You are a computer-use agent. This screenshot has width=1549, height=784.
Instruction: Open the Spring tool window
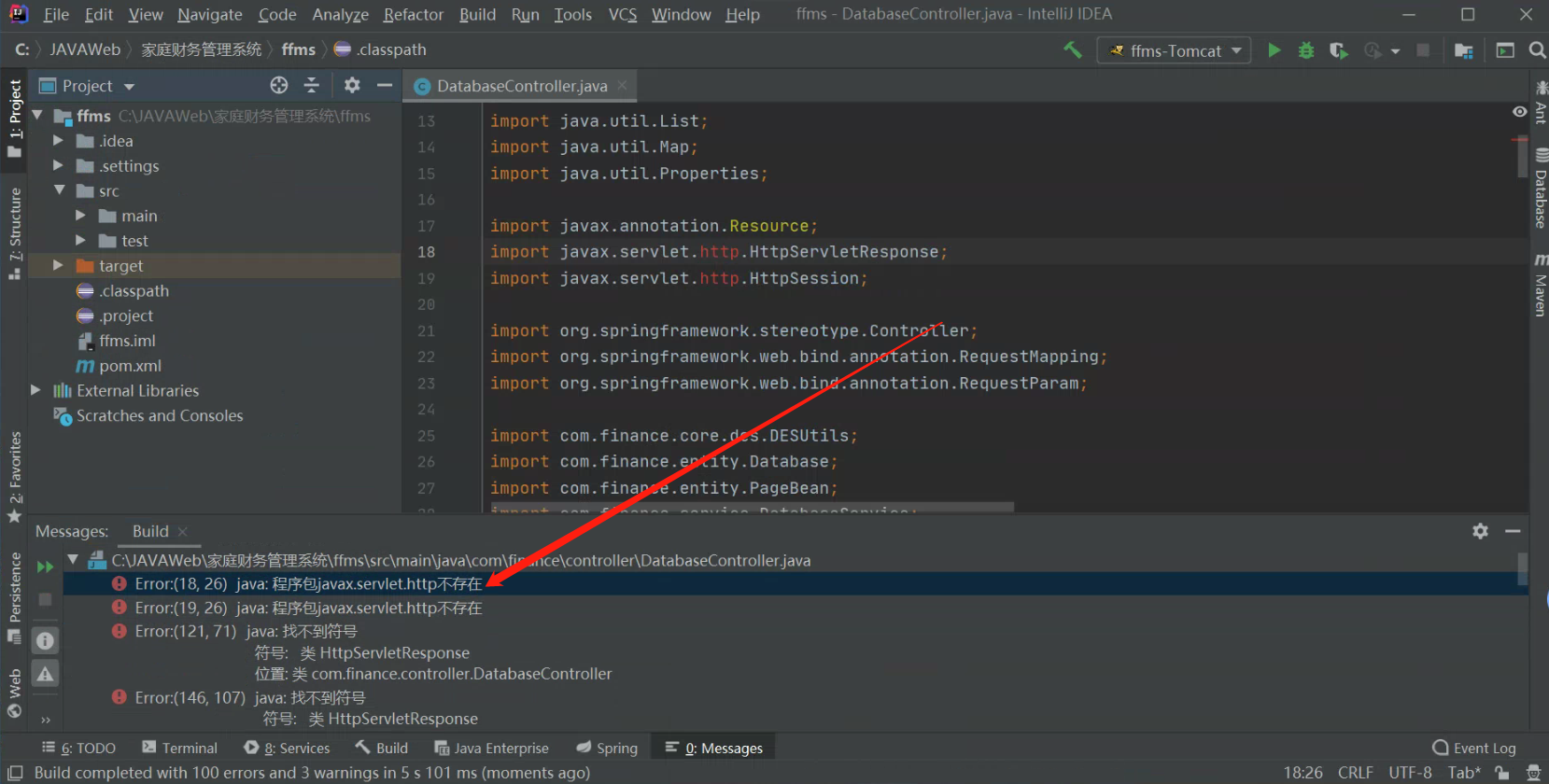pyautogui.click(x=607, y=749)
